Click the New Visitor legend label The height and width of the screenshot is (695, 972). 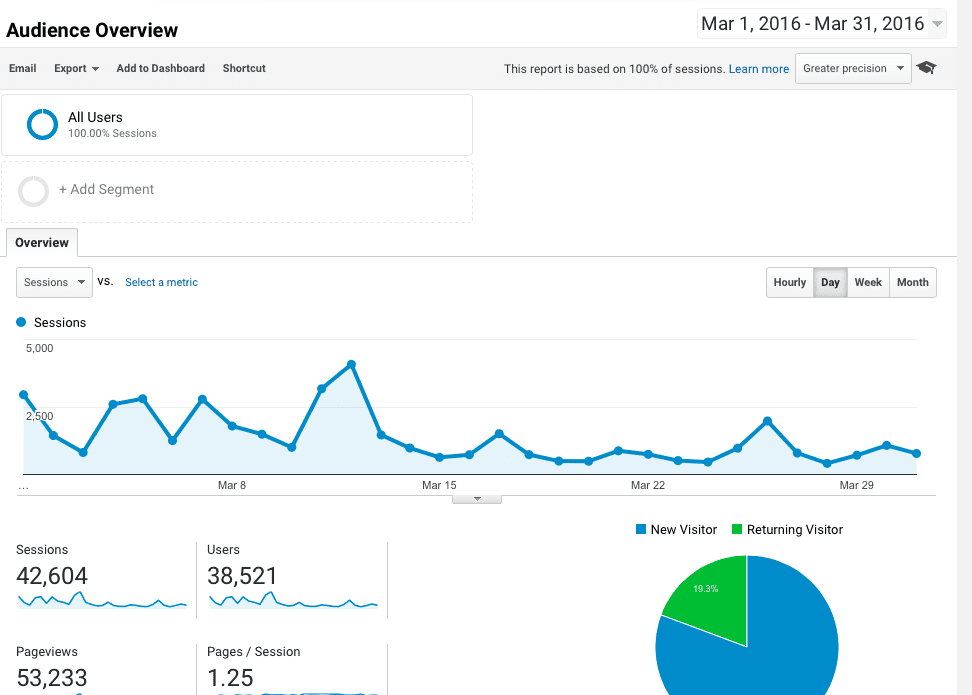(x=684, y=529)
